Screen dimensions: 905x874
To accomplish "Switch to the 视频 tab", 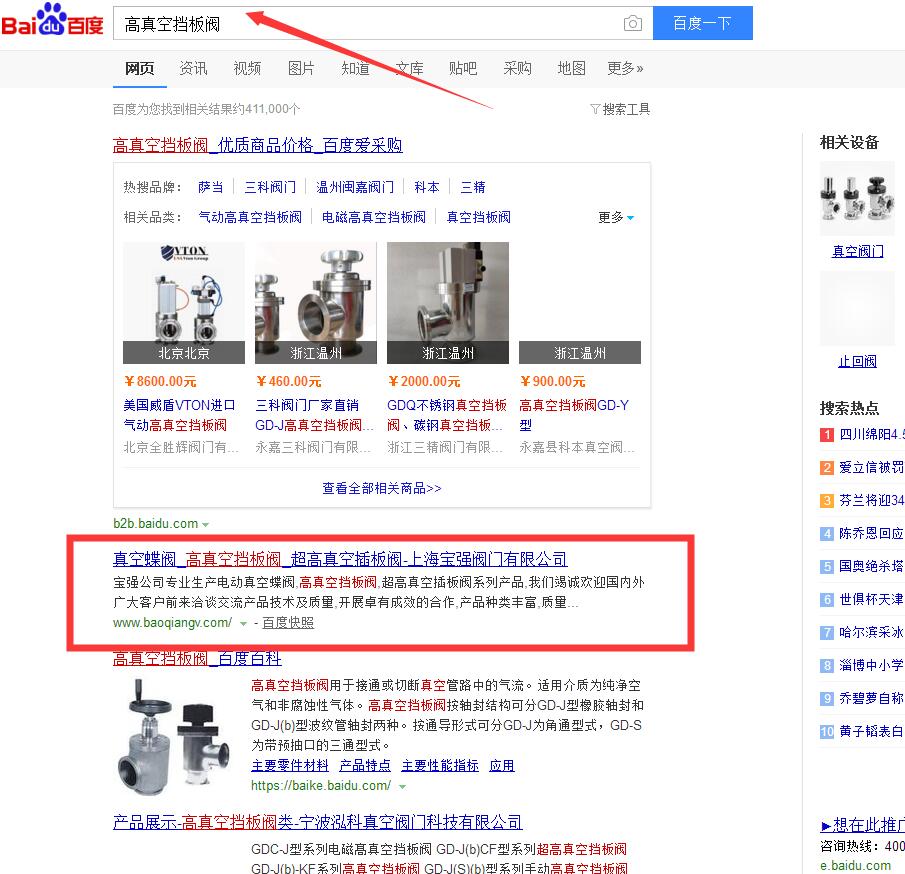I will tap(247, 69).
